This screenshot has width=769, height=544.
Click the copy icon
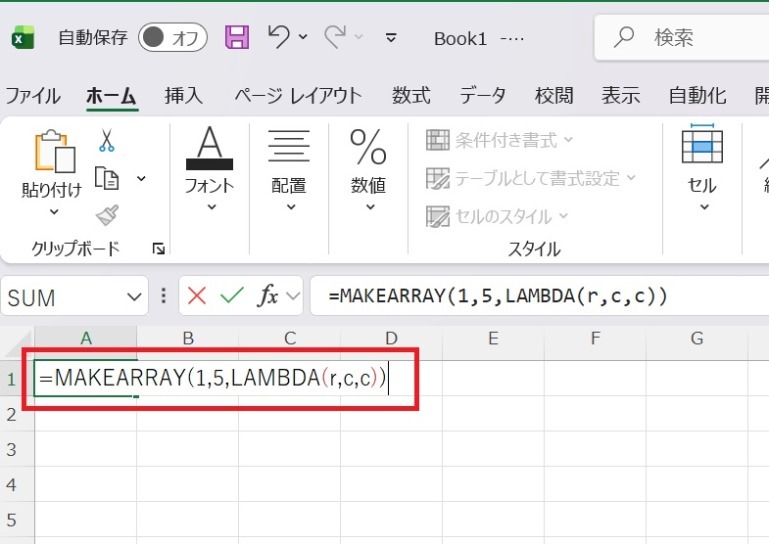[106, 178]
